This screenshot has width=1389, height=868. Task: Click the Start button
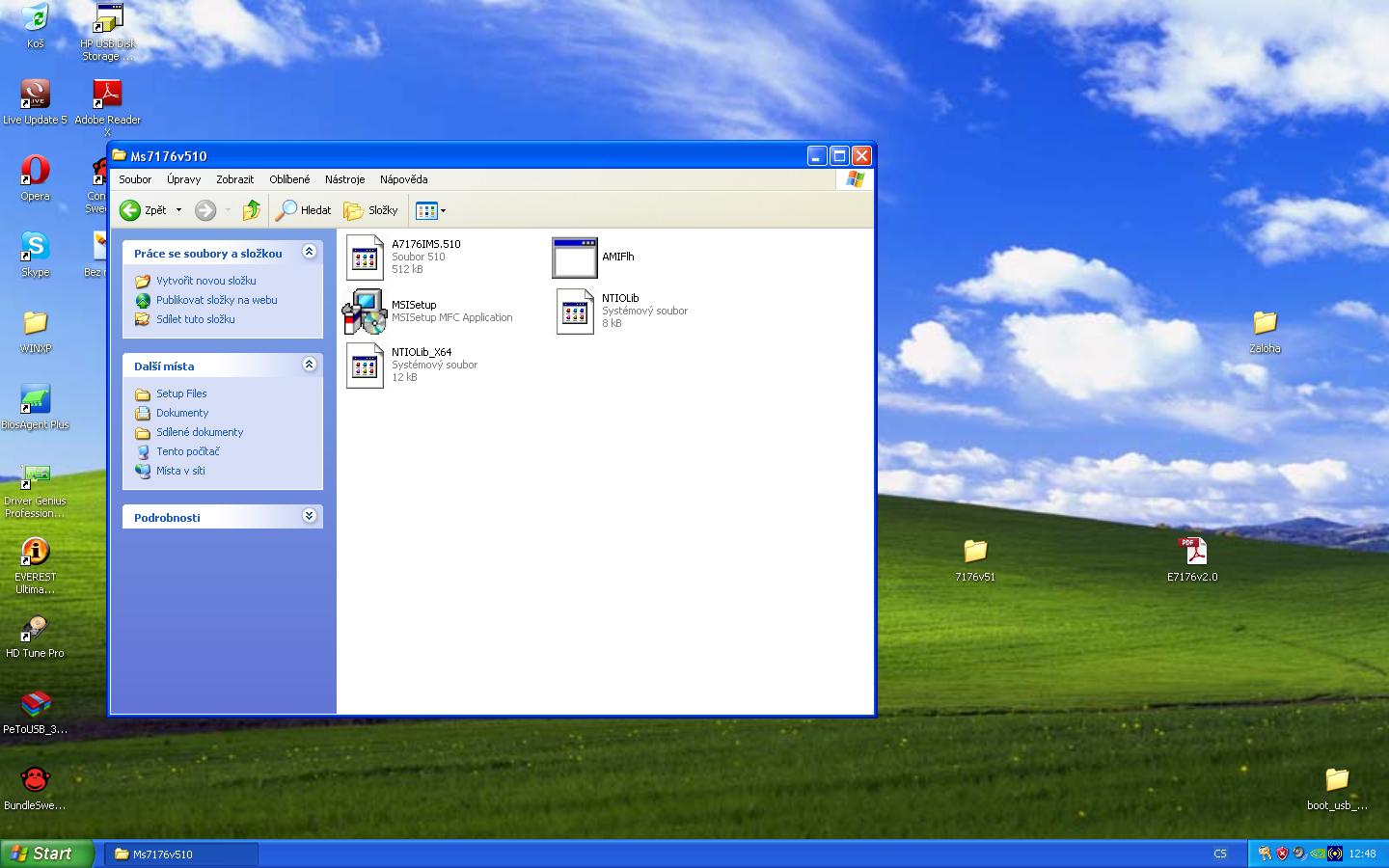[x=47, y=854]
